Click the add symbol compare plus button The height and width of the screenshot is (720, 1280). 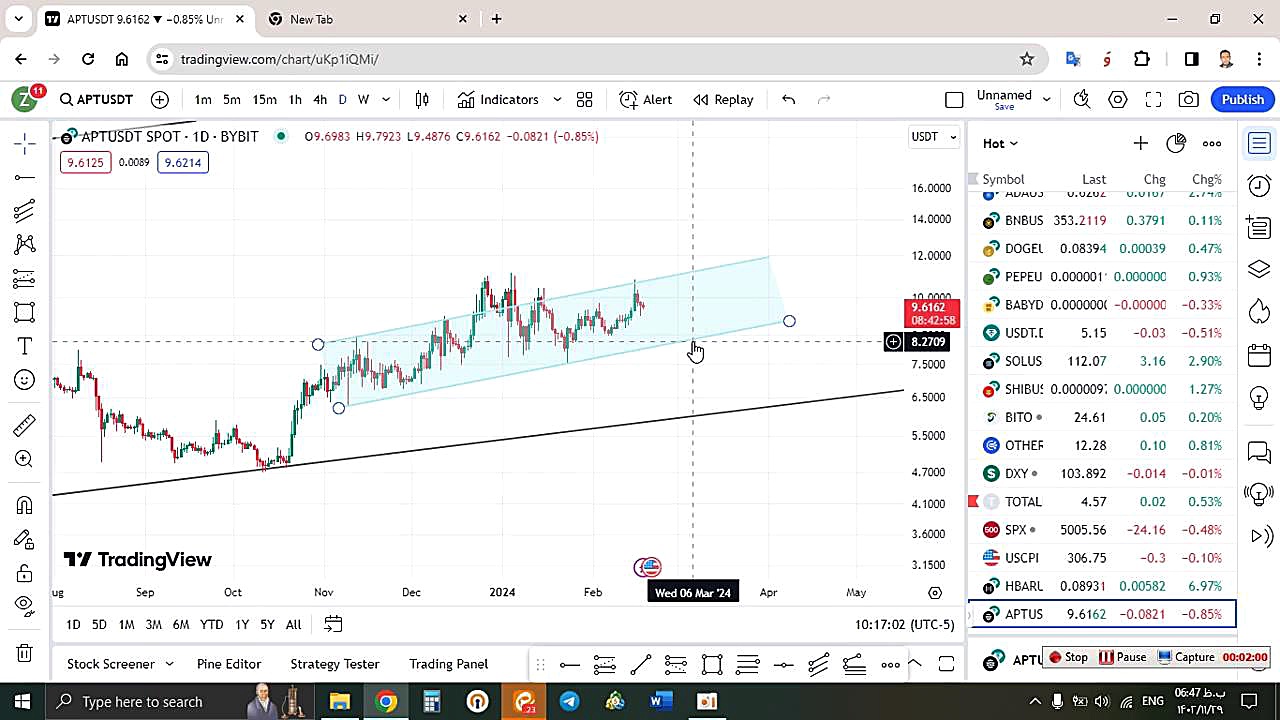(x=160, y=99)
